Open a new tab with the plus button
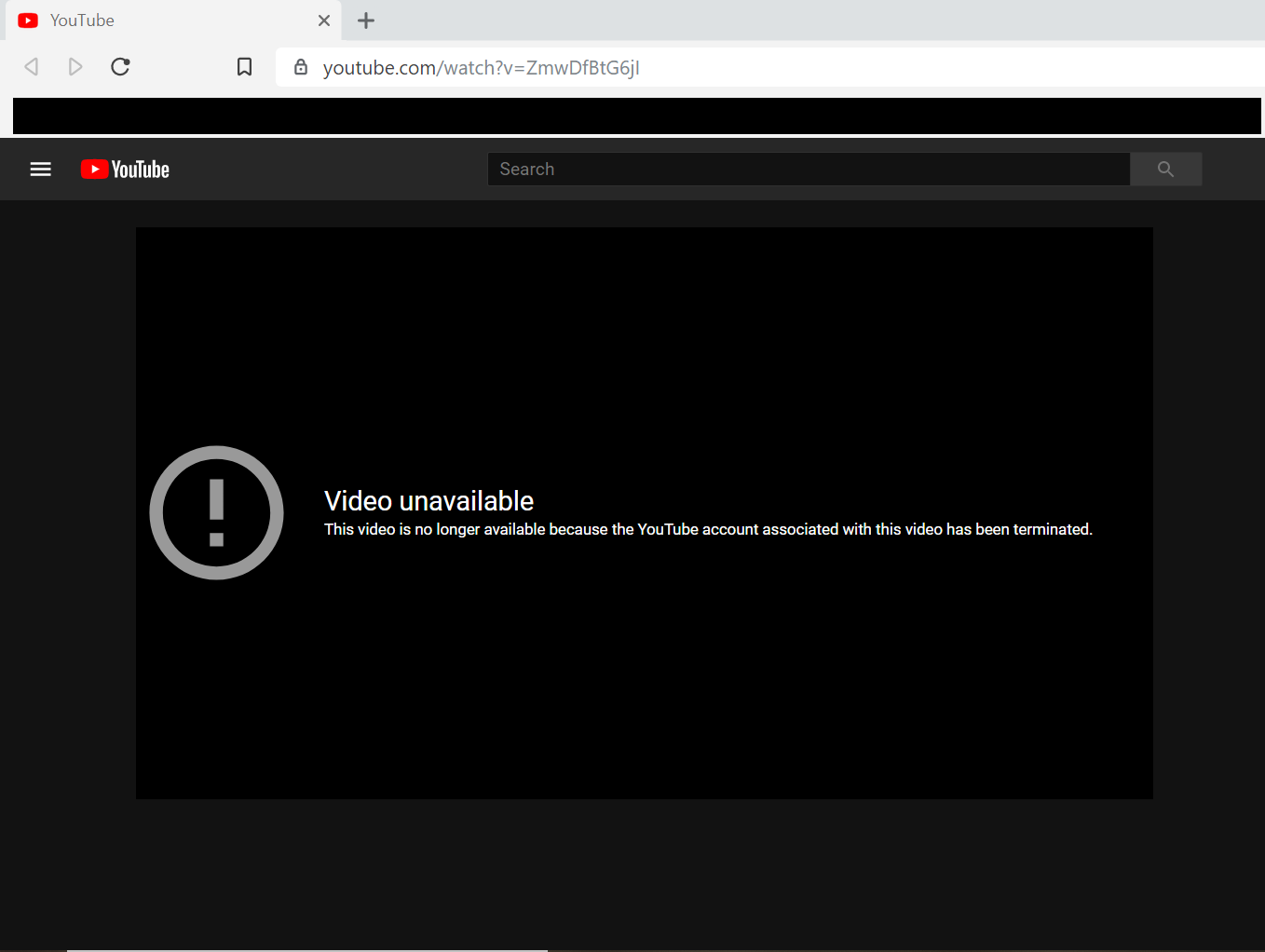1265x952 pixels. click(x=366, y=20)
